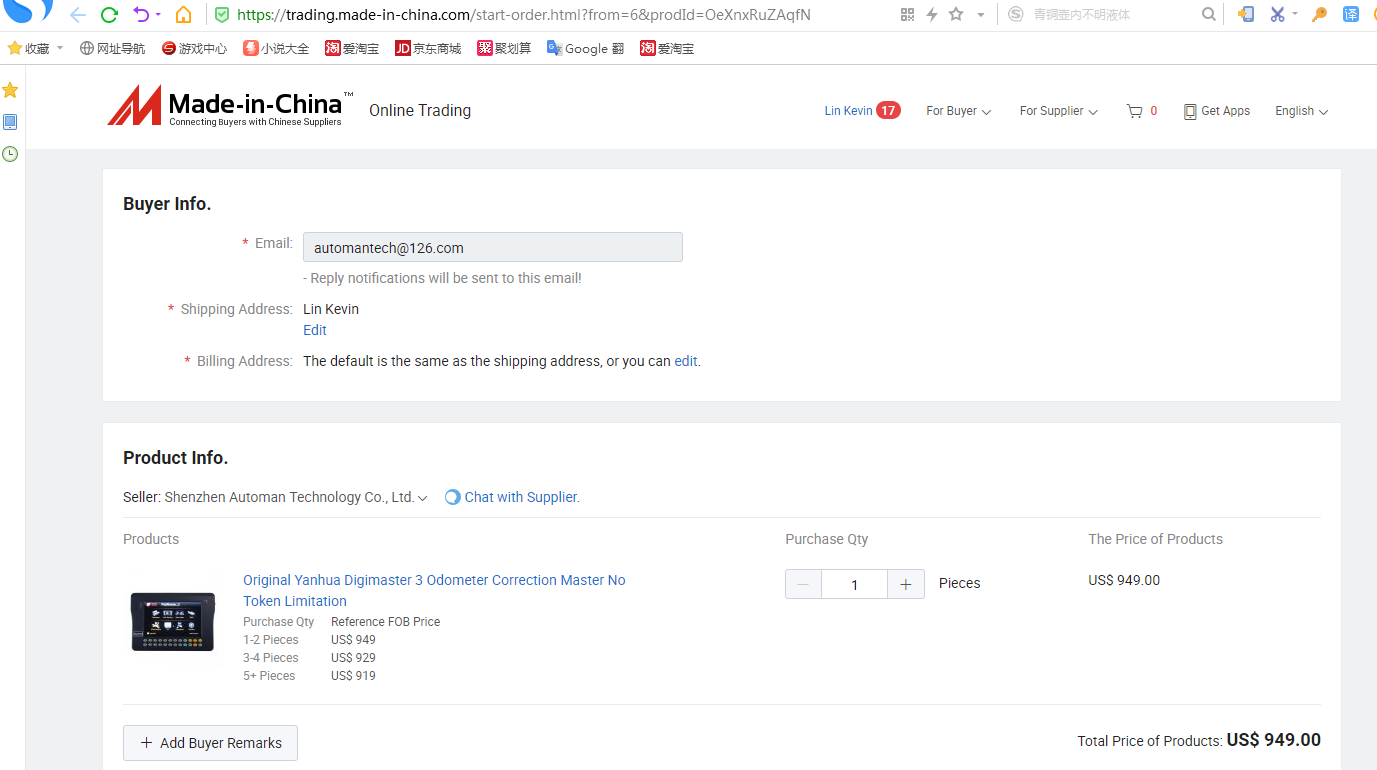Open the address bar dropdown arrow
Image resolution: width=1377 pixels, height=770 pixels.
coord(980,15)
